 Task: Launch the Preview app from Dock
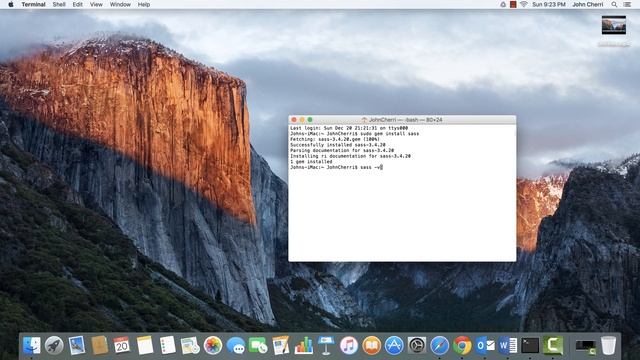pyautogui.click(x=77, y=345)
